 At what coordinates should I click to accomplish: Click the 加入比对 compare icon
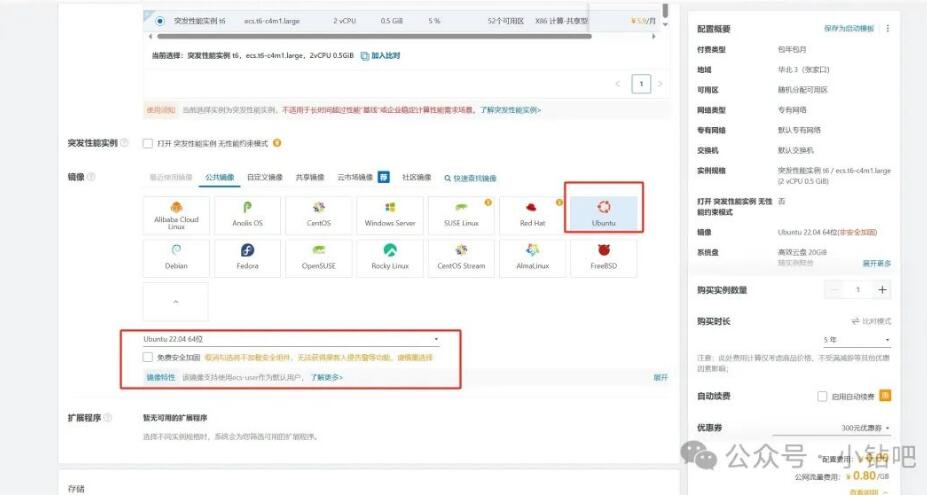point(365,56)
